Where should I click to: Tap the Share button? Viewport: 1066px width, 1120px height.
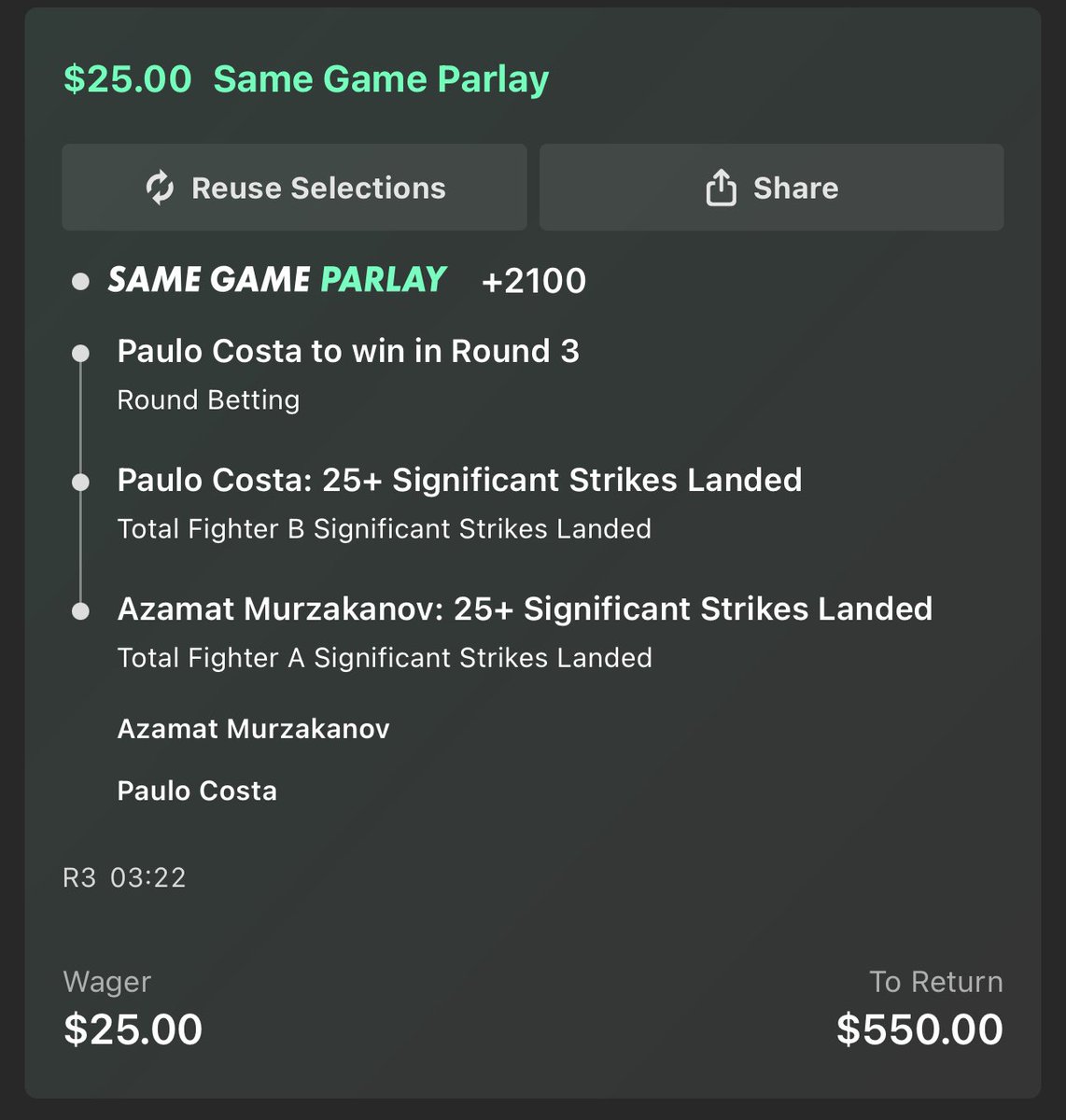(x=772, y=187)
